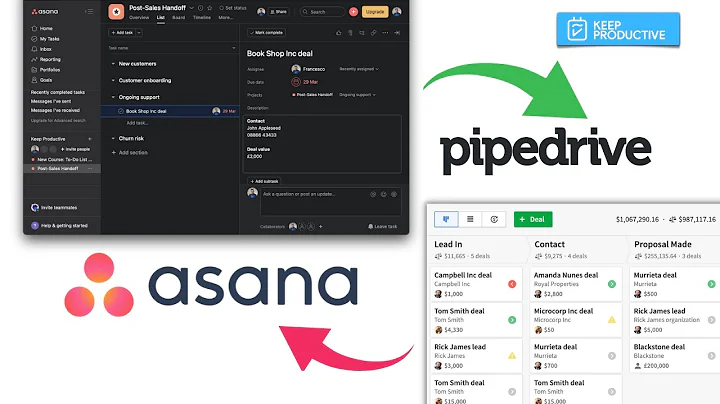
Task: Click the Keep Productive team plus icon
Action: (90, 139)
